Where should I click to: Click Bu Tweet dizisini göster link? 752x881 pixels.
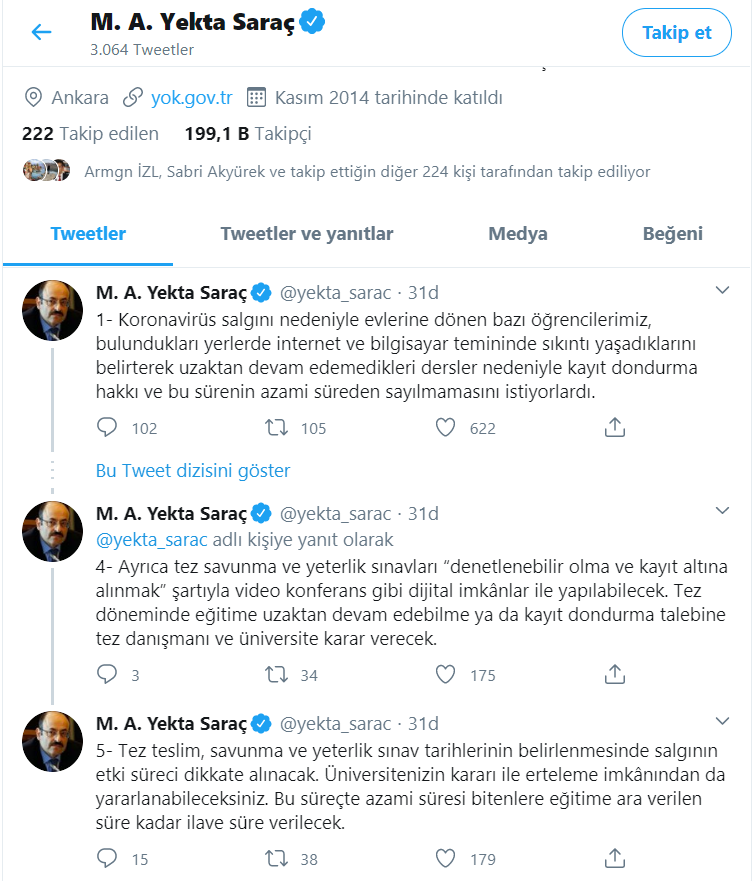[193, 470]
